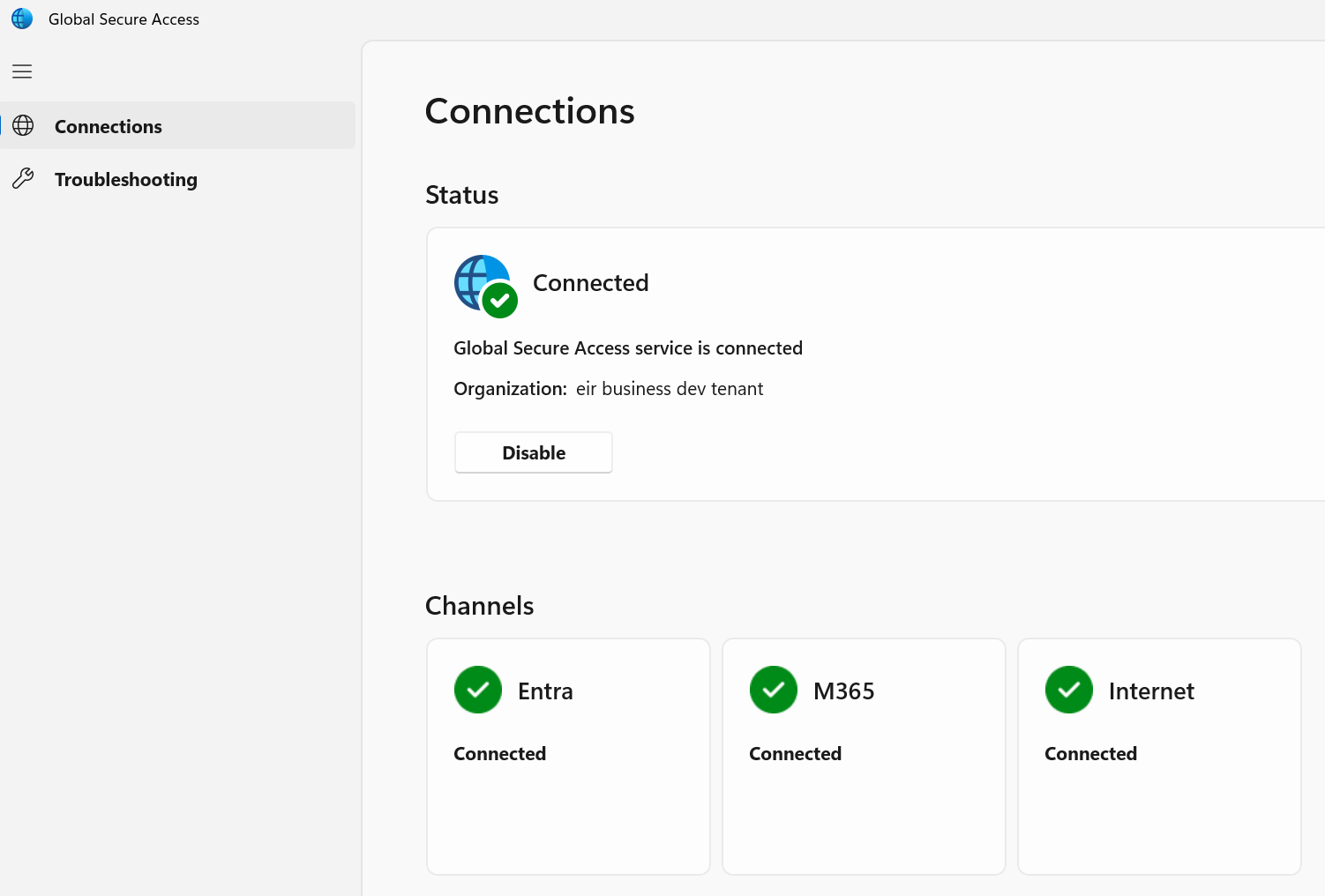
Task: Click the 'eir business dev tenant' organization name
Action: (670, 389)
